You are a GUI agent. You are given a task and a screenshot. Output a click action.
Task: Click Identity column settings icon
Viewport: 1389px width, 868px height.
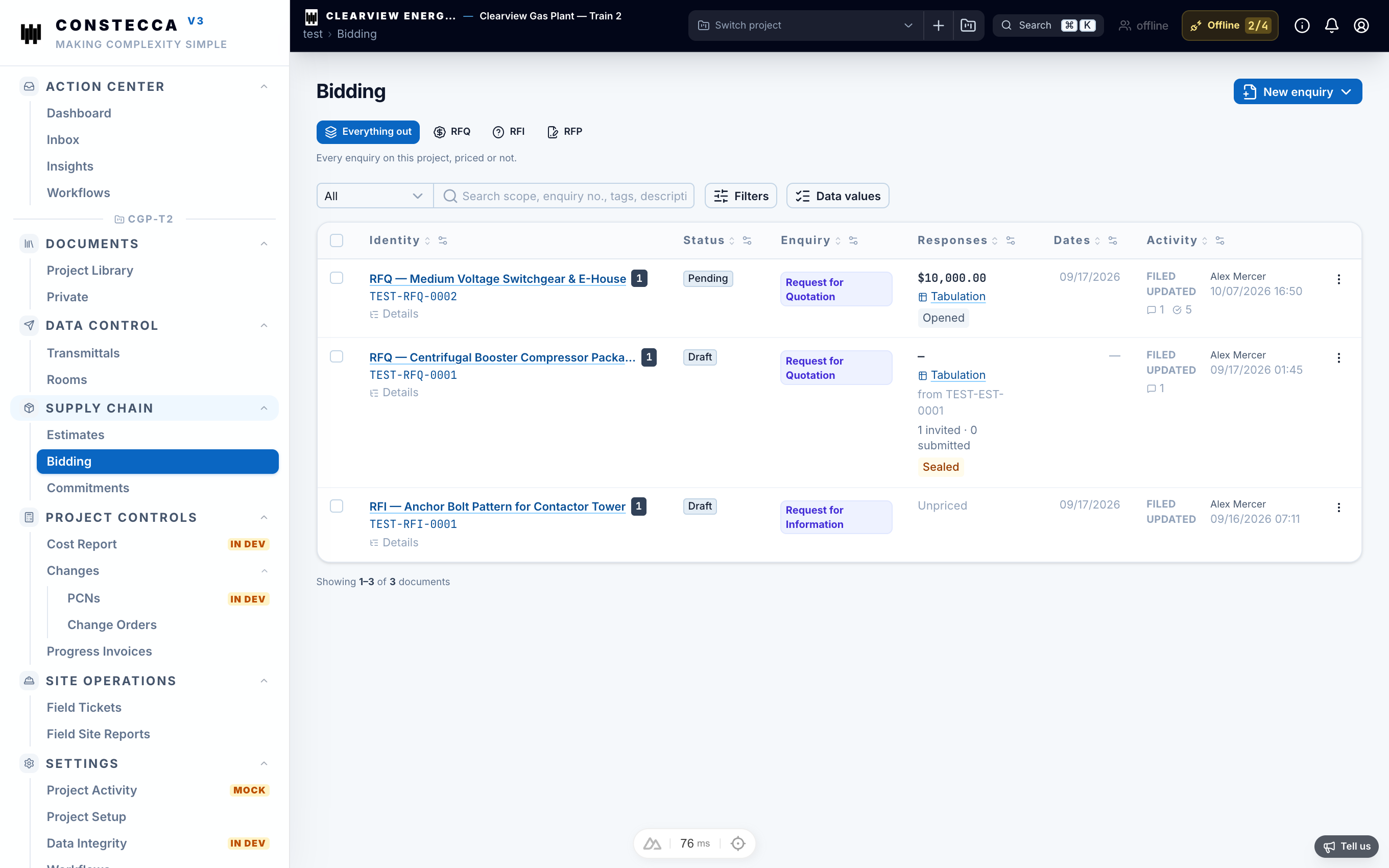443,240
